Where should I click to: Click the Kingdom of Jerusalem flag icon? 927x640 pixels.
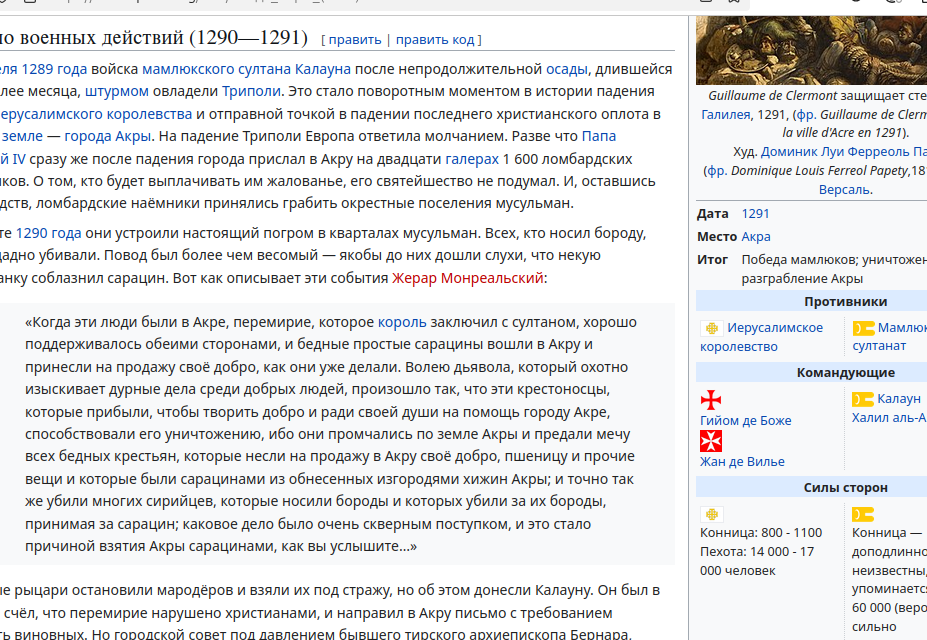click(x=711, y=328)
